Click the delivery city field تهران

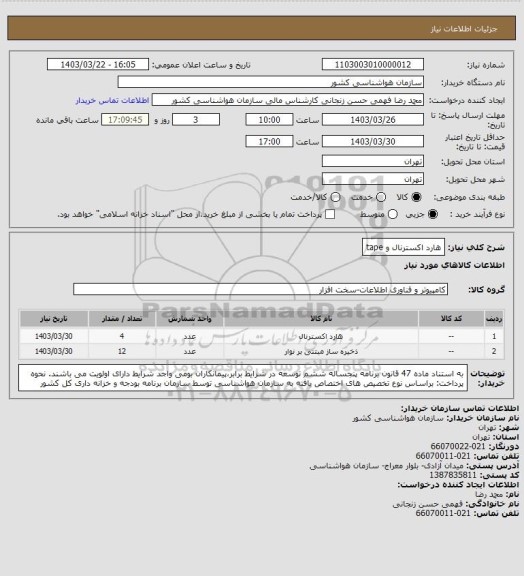[x=373, y=179]
